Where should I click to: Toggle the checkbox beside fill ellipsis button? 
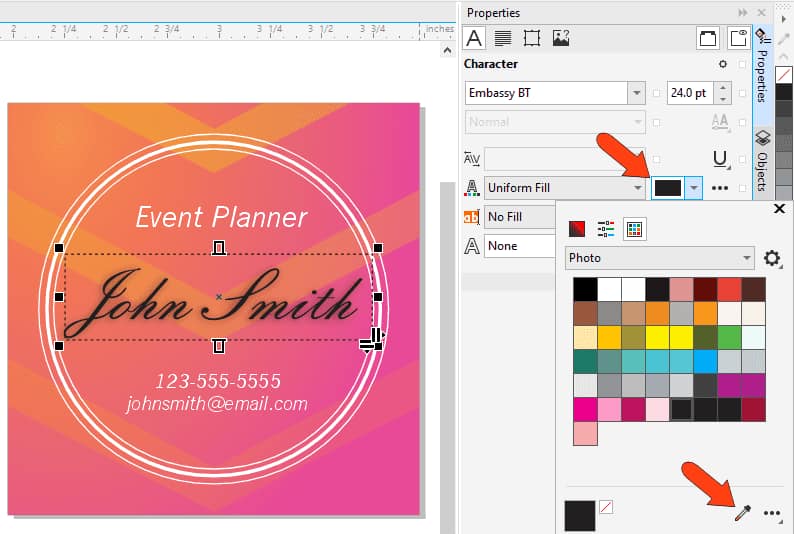[742, 187]
